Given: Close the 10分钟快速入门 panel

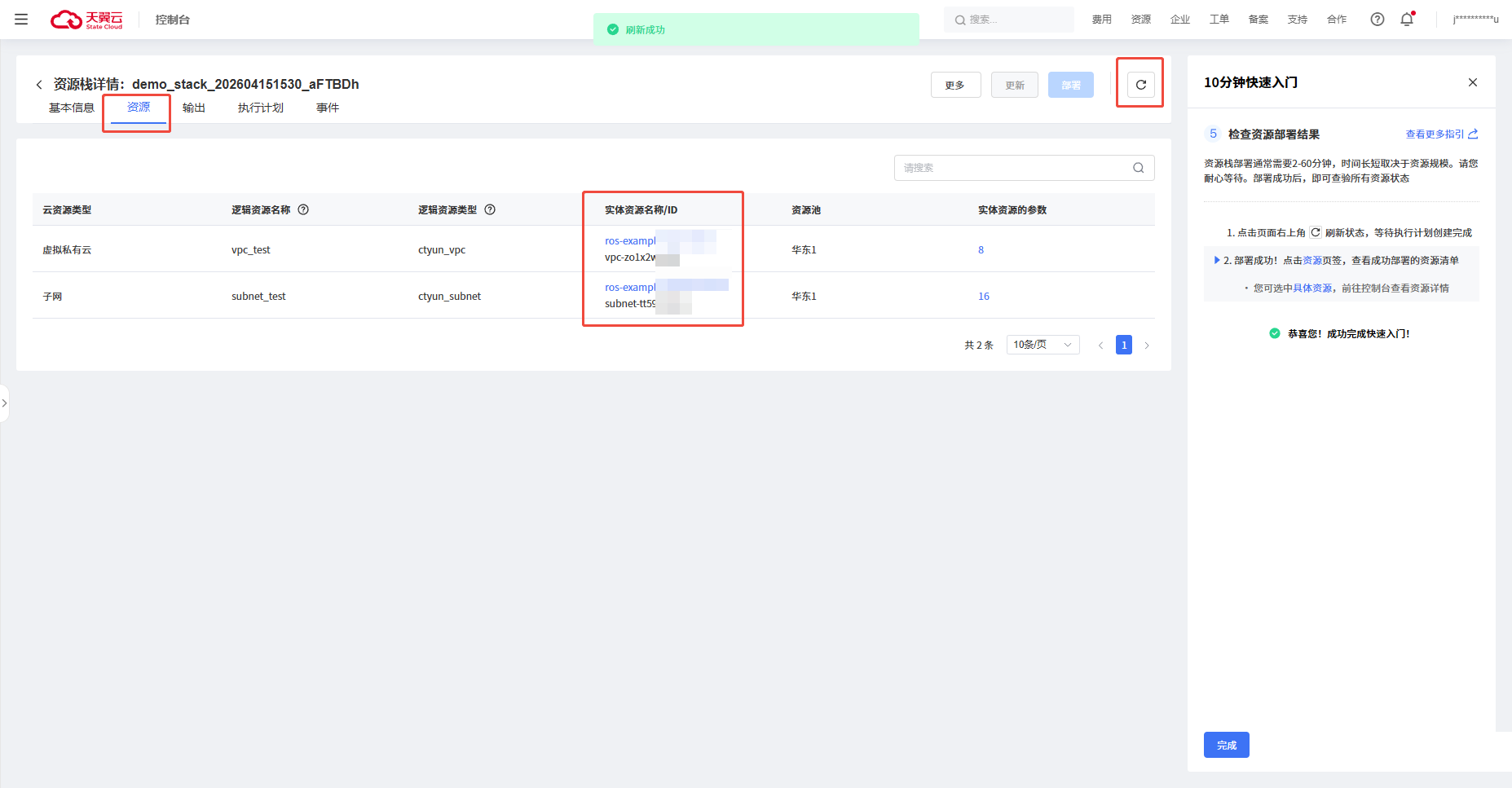Looking at the screenshot, I should (1472, 82).
